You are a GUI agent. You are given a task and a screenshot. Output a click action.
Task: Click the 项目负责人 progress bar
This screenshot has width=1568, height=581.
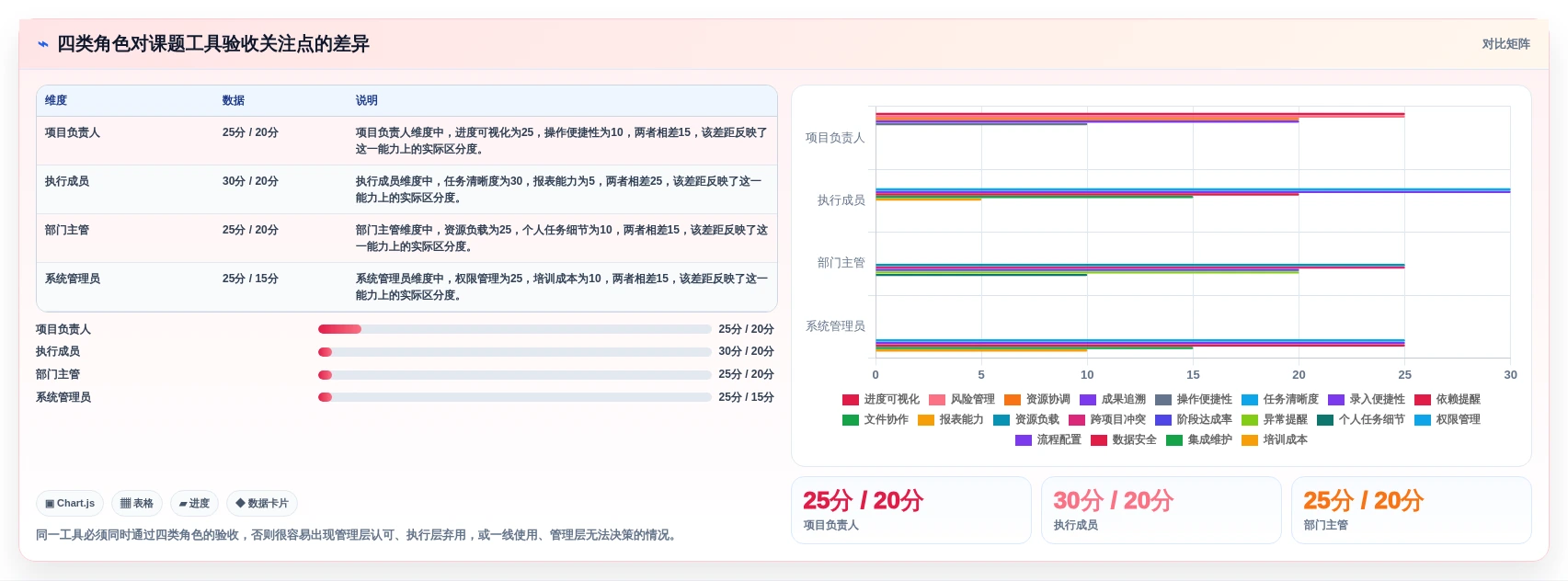(x=515, y=329)
